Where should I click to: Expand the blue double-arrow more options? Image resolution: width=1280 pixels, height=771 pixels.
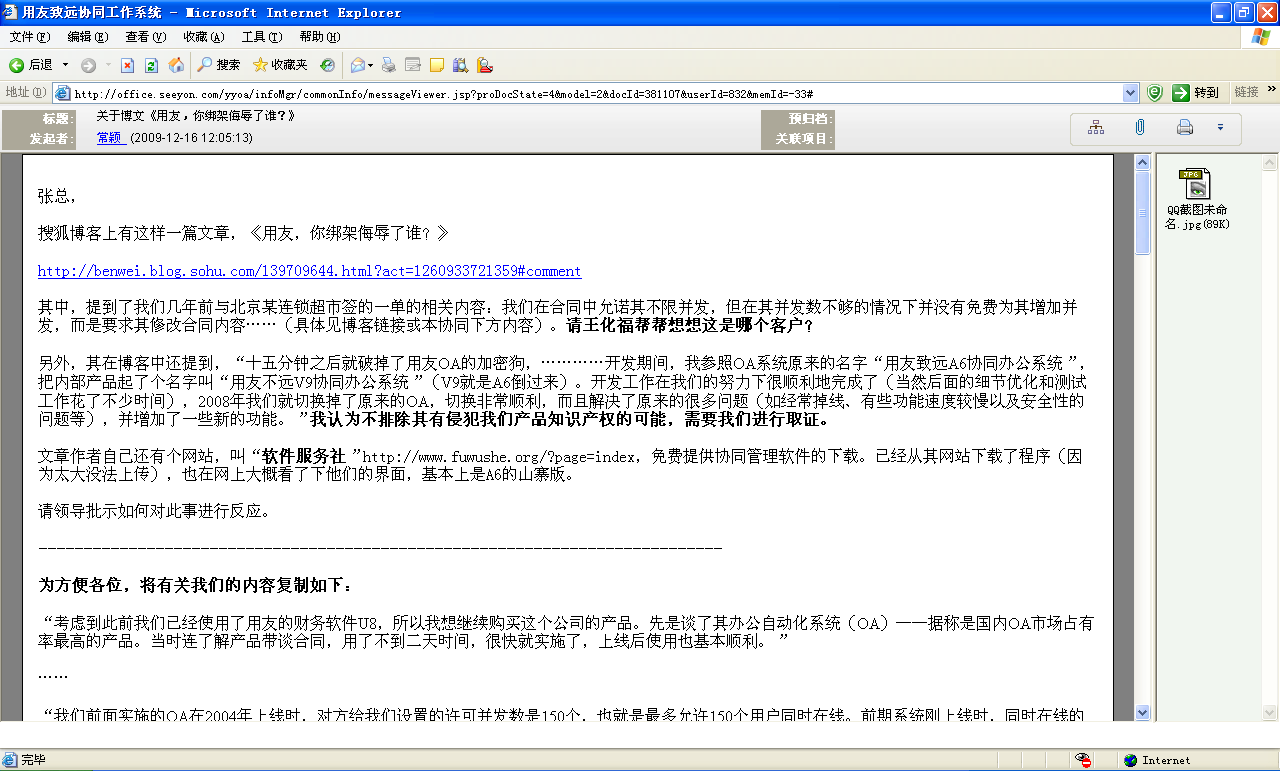click(1220, 127)
